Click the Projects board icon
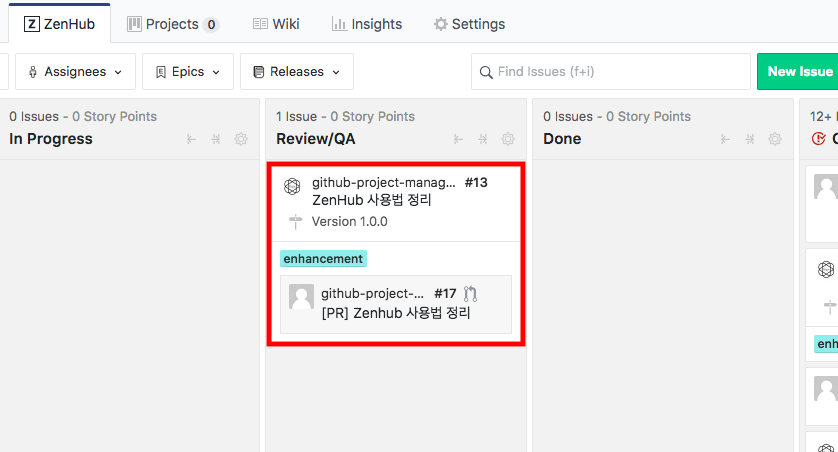Viewport: 838px width, 452px height. [134, 24]
